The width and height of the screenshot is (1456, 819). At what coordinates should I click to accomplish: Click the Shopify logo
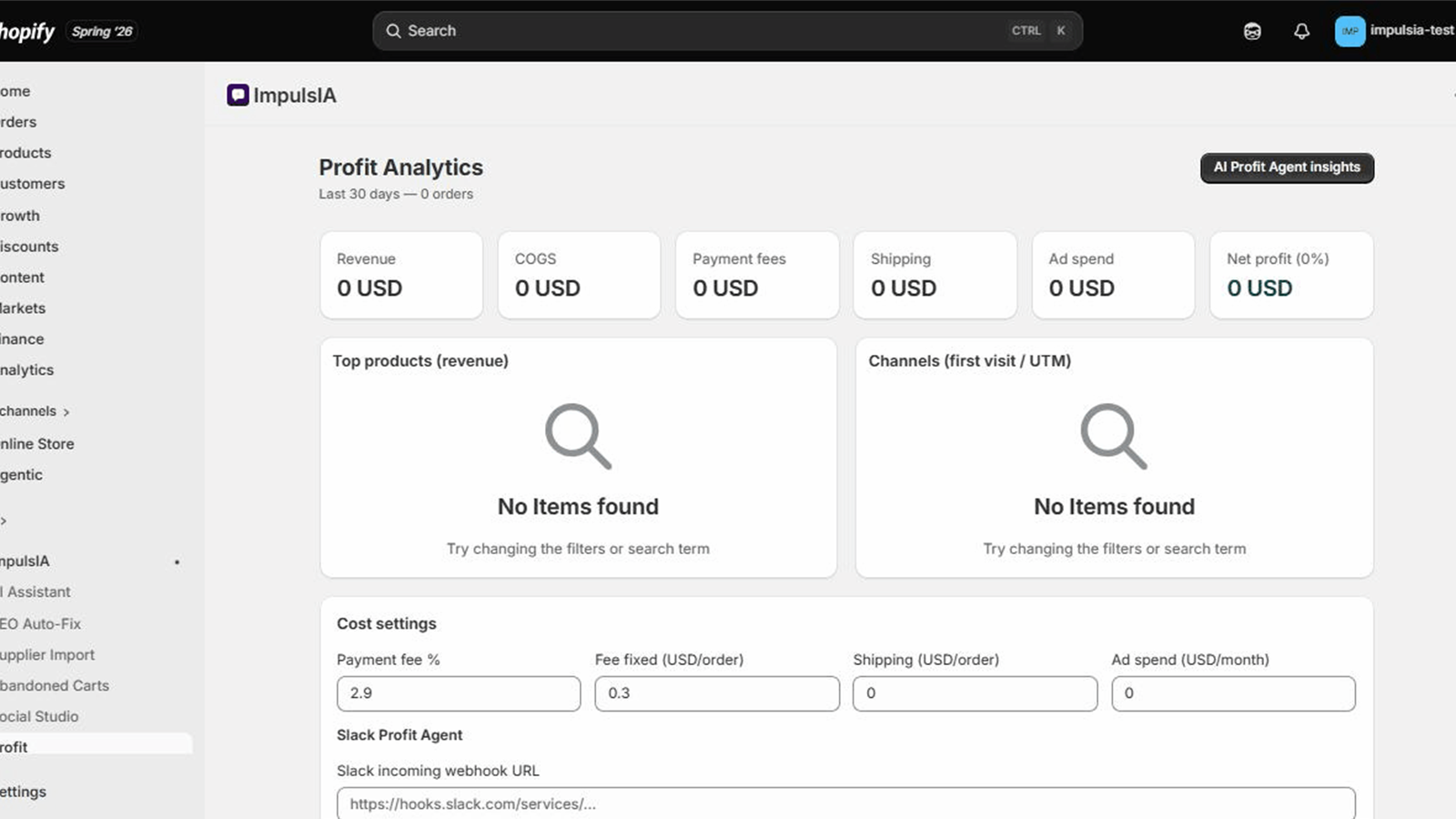(27, 32)
